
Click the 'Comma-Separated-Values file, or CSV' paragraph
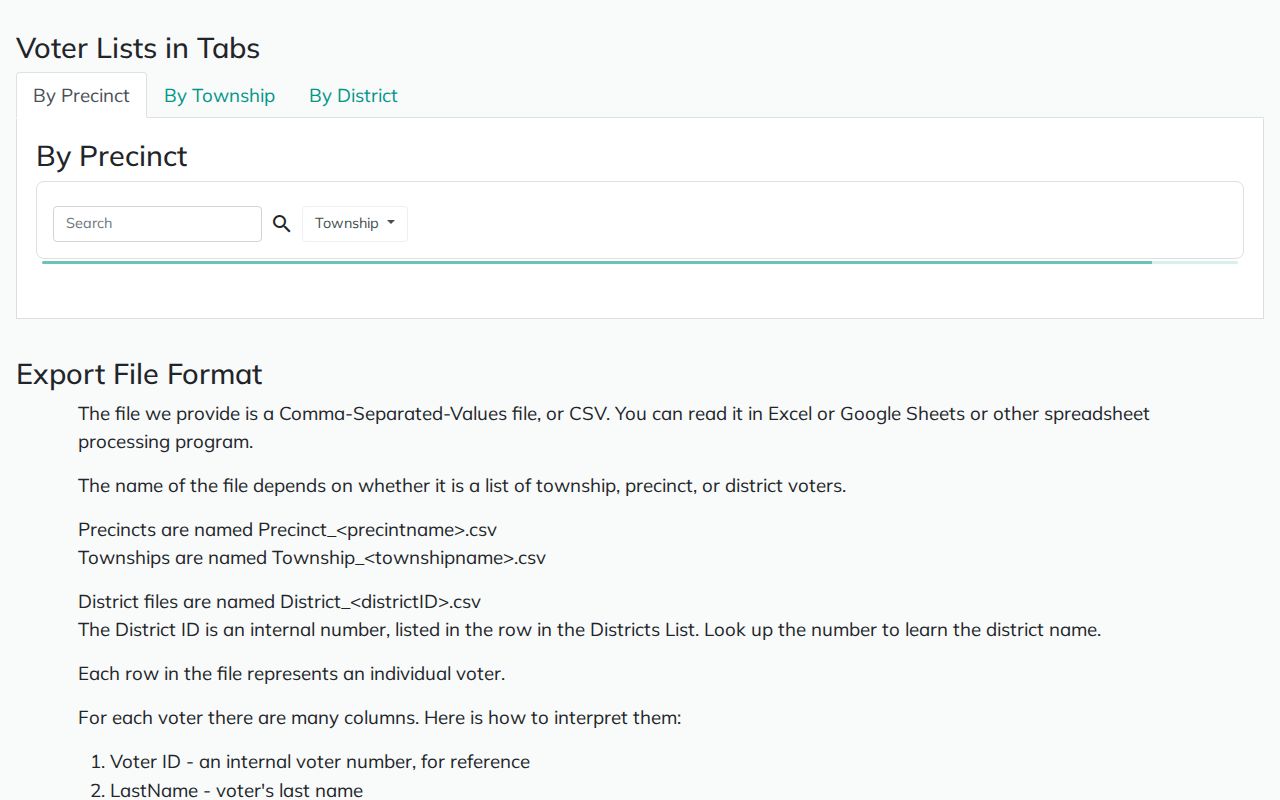614,428
